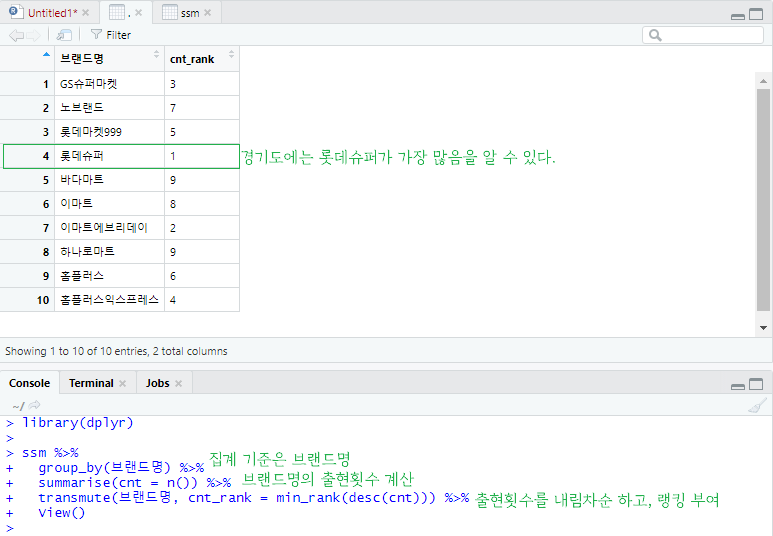Click the back navigation arrow in viewer toolbar
This screenshot has width=773, height=536.
point(16,35)
